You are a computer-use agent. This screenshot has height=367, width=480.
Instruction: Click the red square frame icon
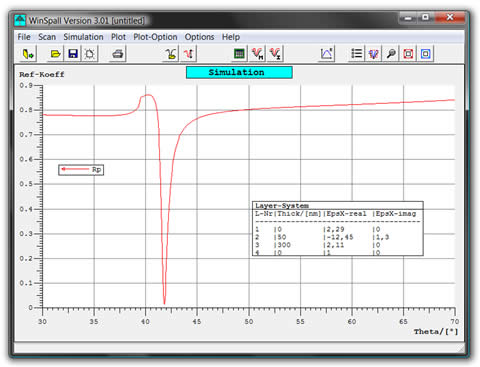tap(408, 54)
